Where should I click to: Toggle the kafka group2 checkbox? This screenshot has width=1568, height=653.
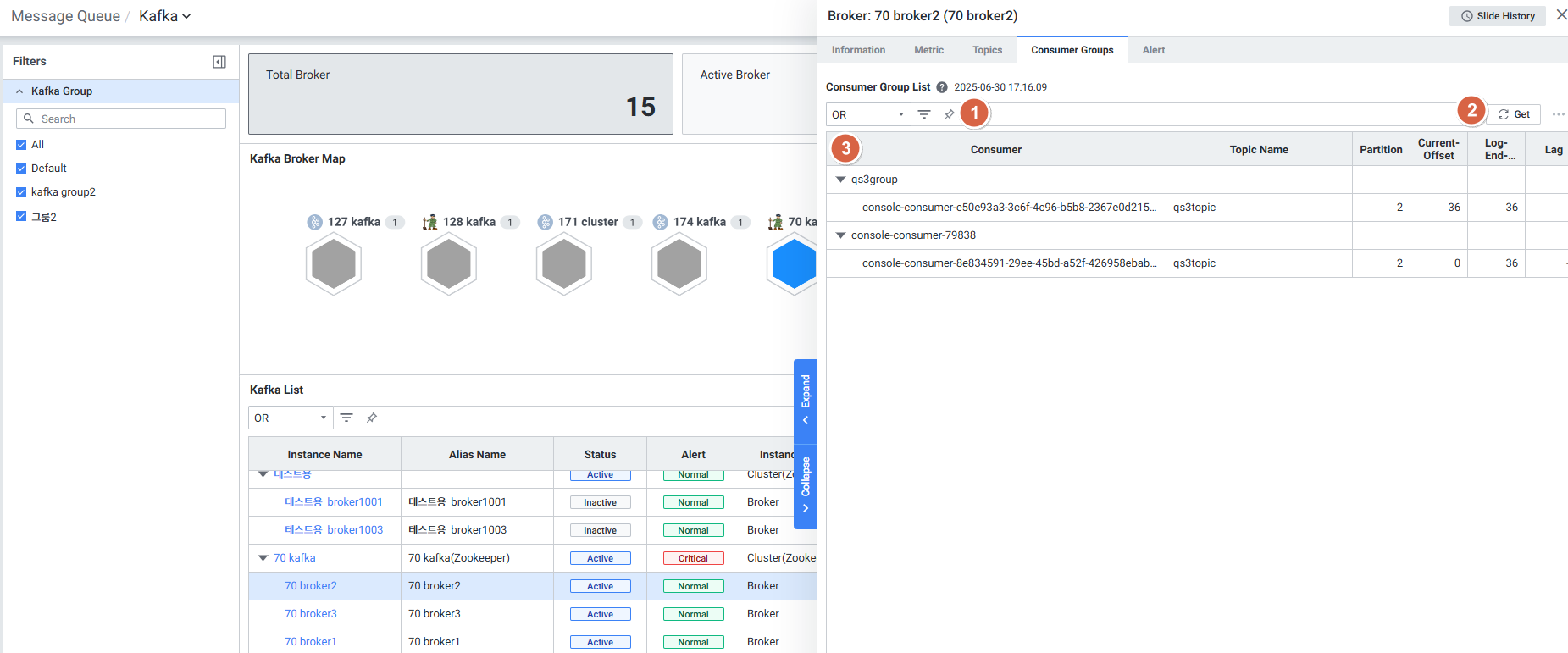click(21, 192)
